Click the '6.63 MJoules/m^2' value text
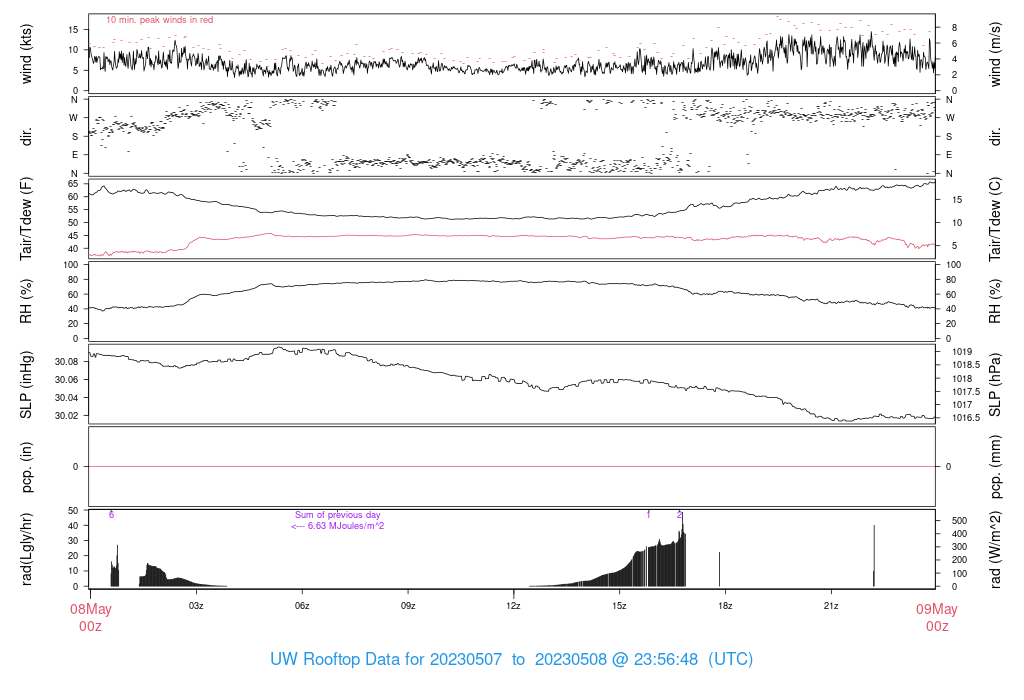Viewport: 1024px width, 700px height. pyautogui.click(x=346, y=526)
